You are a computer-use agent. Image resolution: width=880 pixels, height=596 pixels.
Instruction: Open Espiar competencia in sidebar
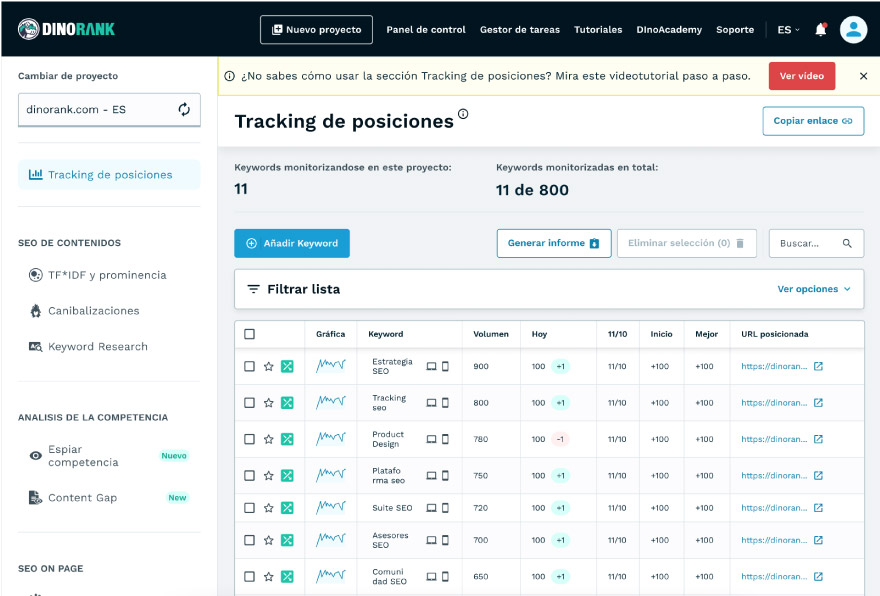[x=109, y=456]
